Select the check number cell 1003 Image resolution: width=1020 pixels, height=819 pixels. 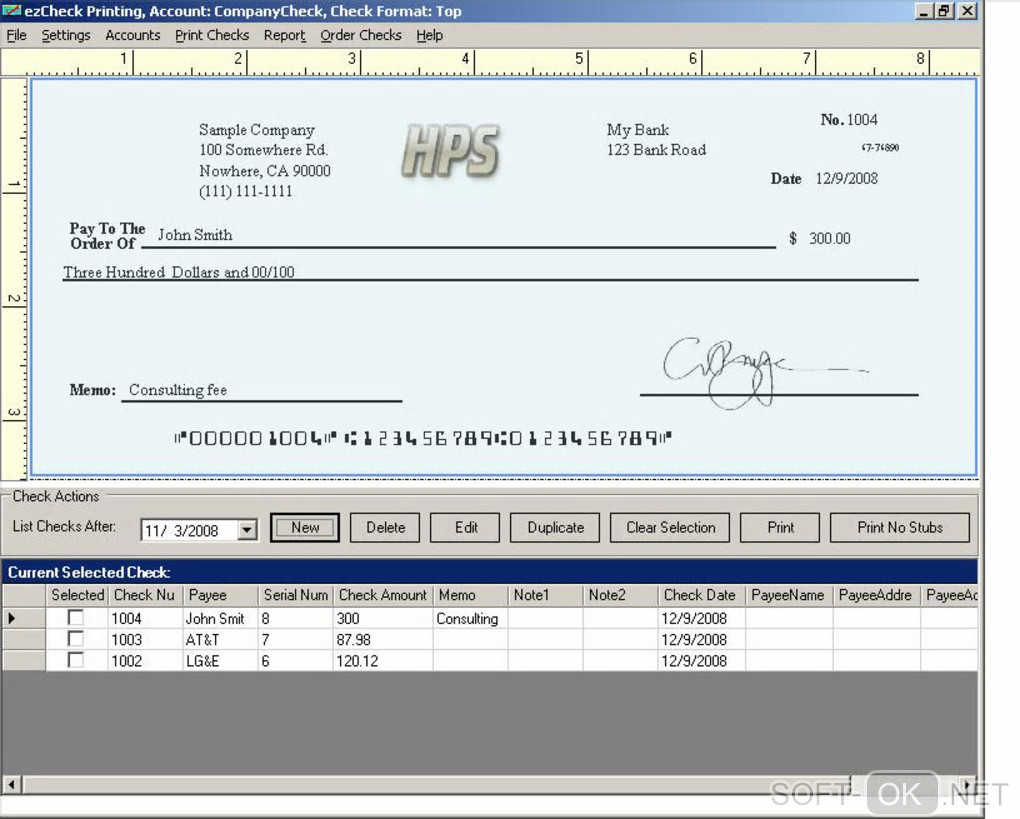pyautogui.click(x=145, y=639)
